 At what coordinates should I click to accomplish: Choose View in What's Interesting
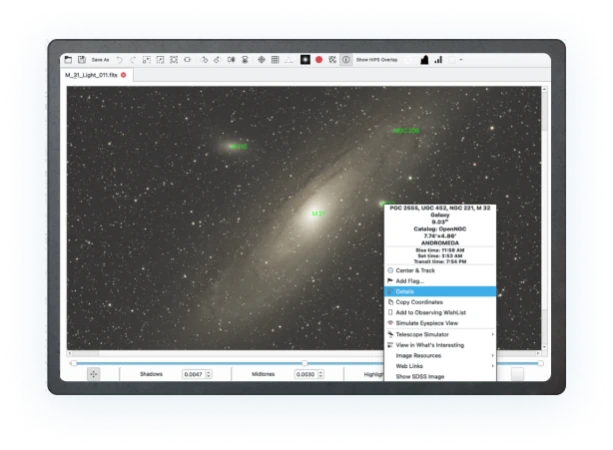coord(440,345)
